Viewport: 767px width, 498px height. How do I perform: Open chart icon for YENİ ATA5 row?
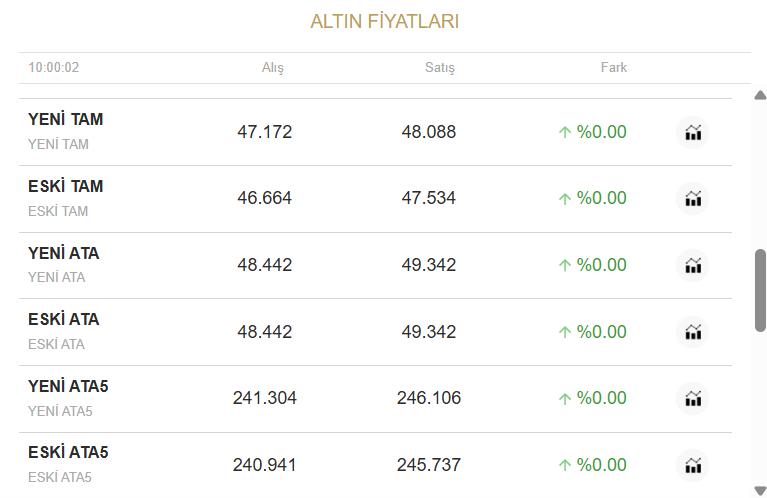click(x=693, y=398)
